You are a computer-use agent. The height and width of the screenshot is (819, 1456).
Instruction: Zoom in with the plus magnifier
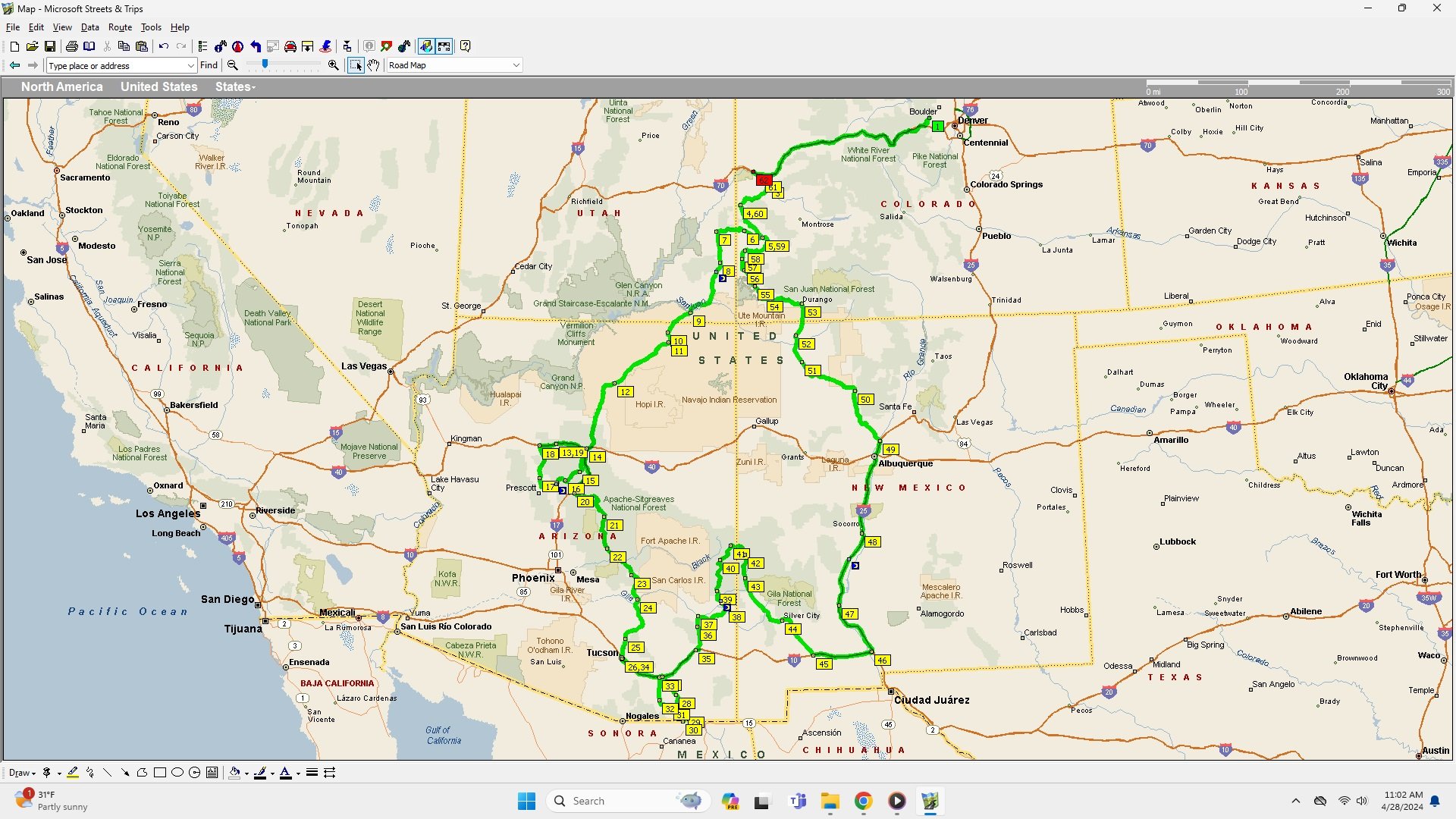(333, 65)
